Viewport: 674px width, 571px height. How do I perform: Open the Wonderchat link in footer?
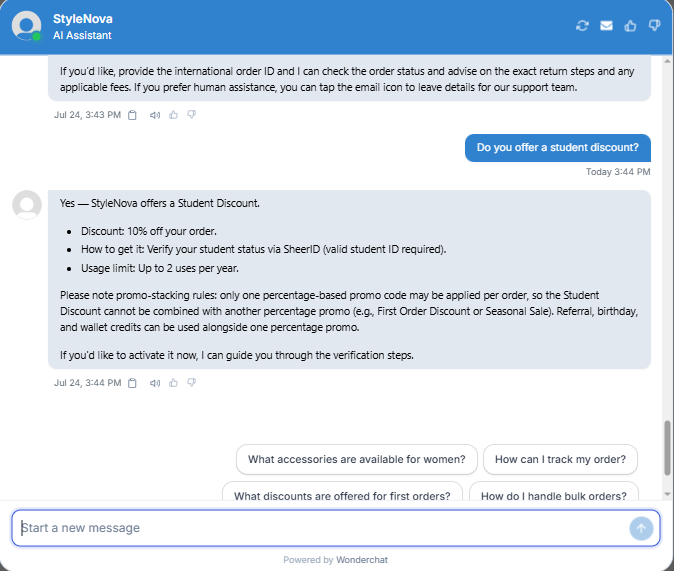click(362, 560)
